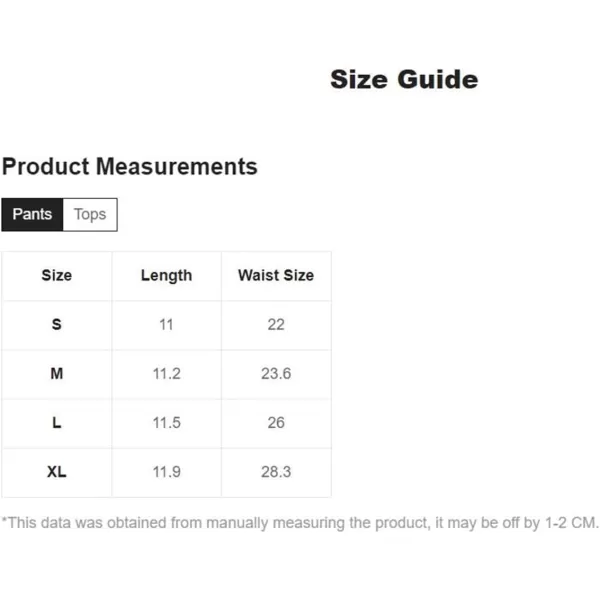
Task: Click the Waist Size column header
Action: point(276,276)
